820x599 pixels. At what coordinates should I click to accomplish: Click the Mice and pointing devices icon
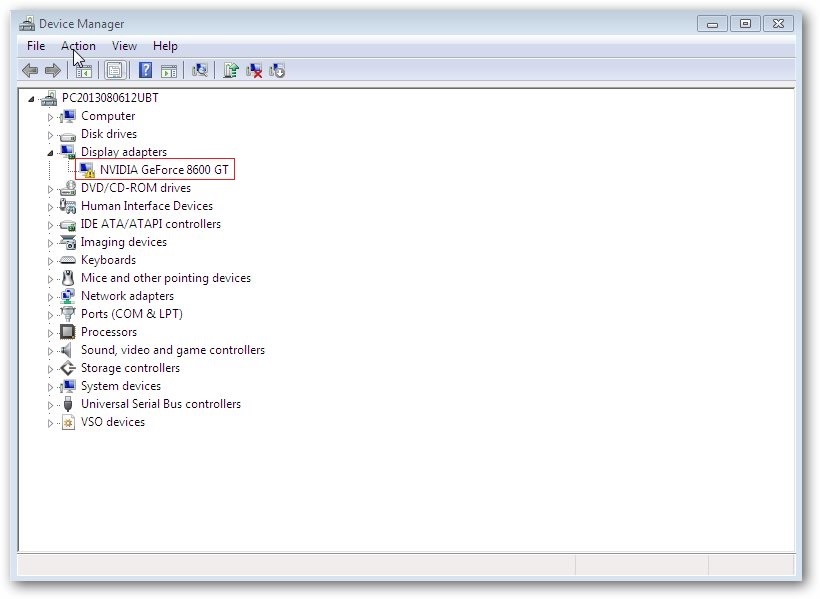click(67, 278)
